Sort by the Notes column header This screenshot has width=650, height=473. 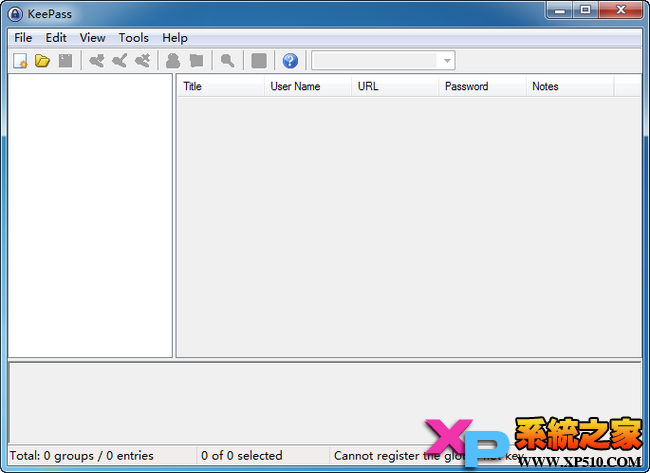tap(570, 86)
